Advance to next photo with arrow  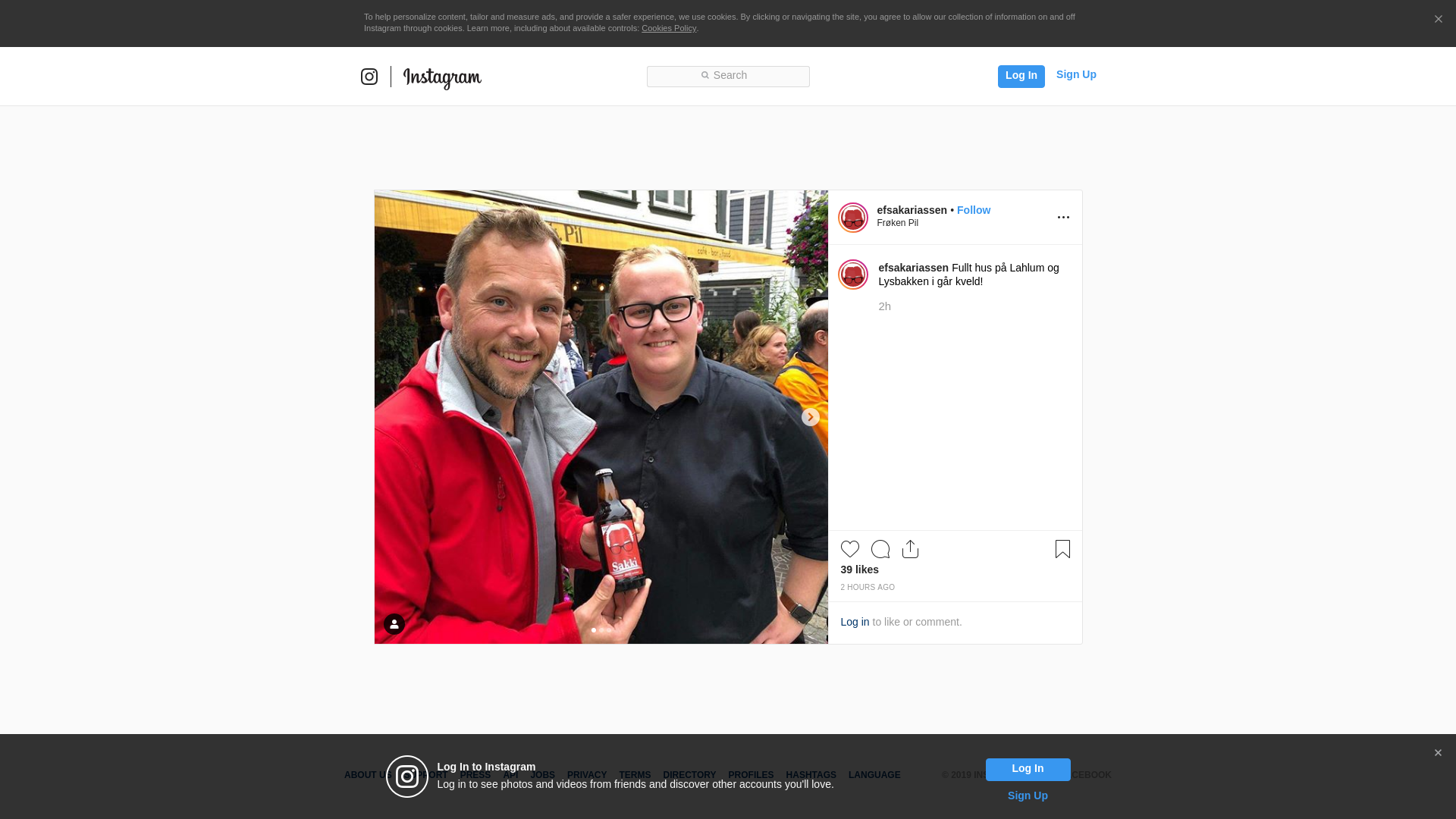[x=811, y=417]
